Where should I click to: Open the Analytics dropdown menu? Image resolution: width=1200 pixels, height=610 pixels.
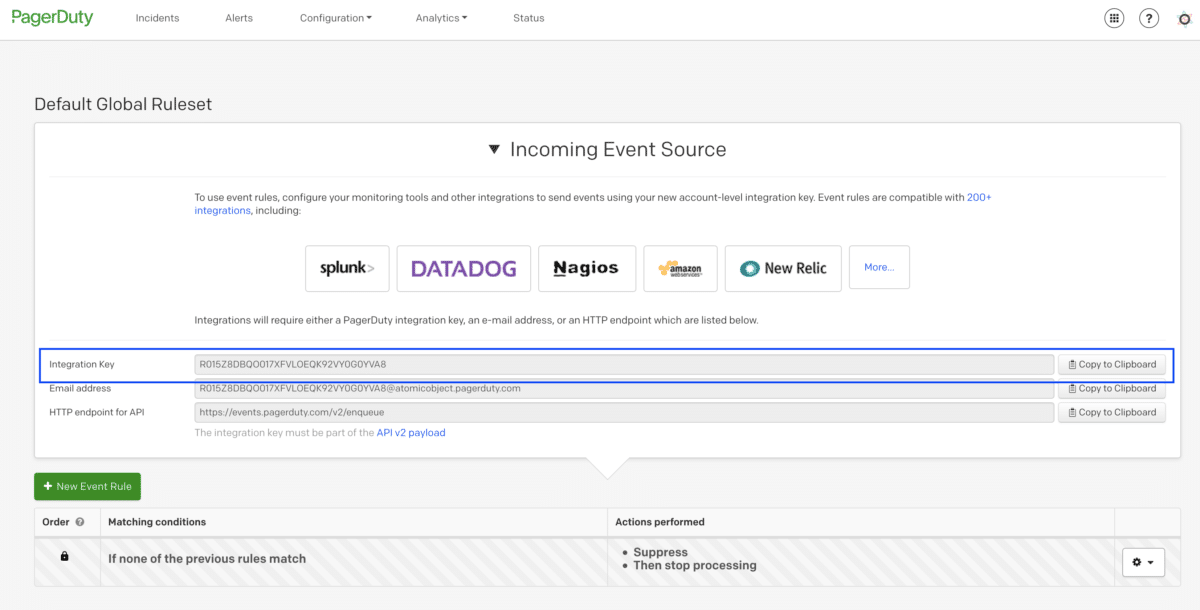[x=441, y=17]
